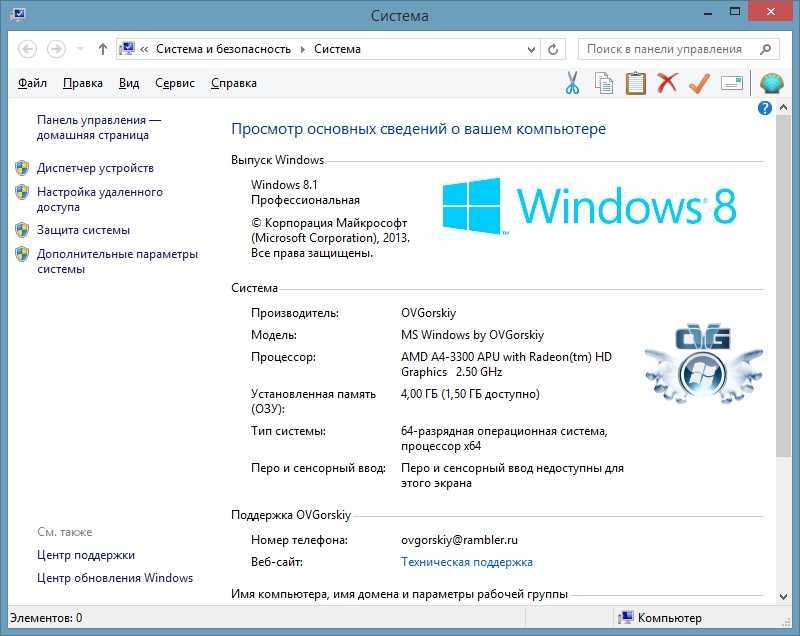Go up one level with the Up arrow
This screenshot has height=636, width=800.
(x=103, y=49)
